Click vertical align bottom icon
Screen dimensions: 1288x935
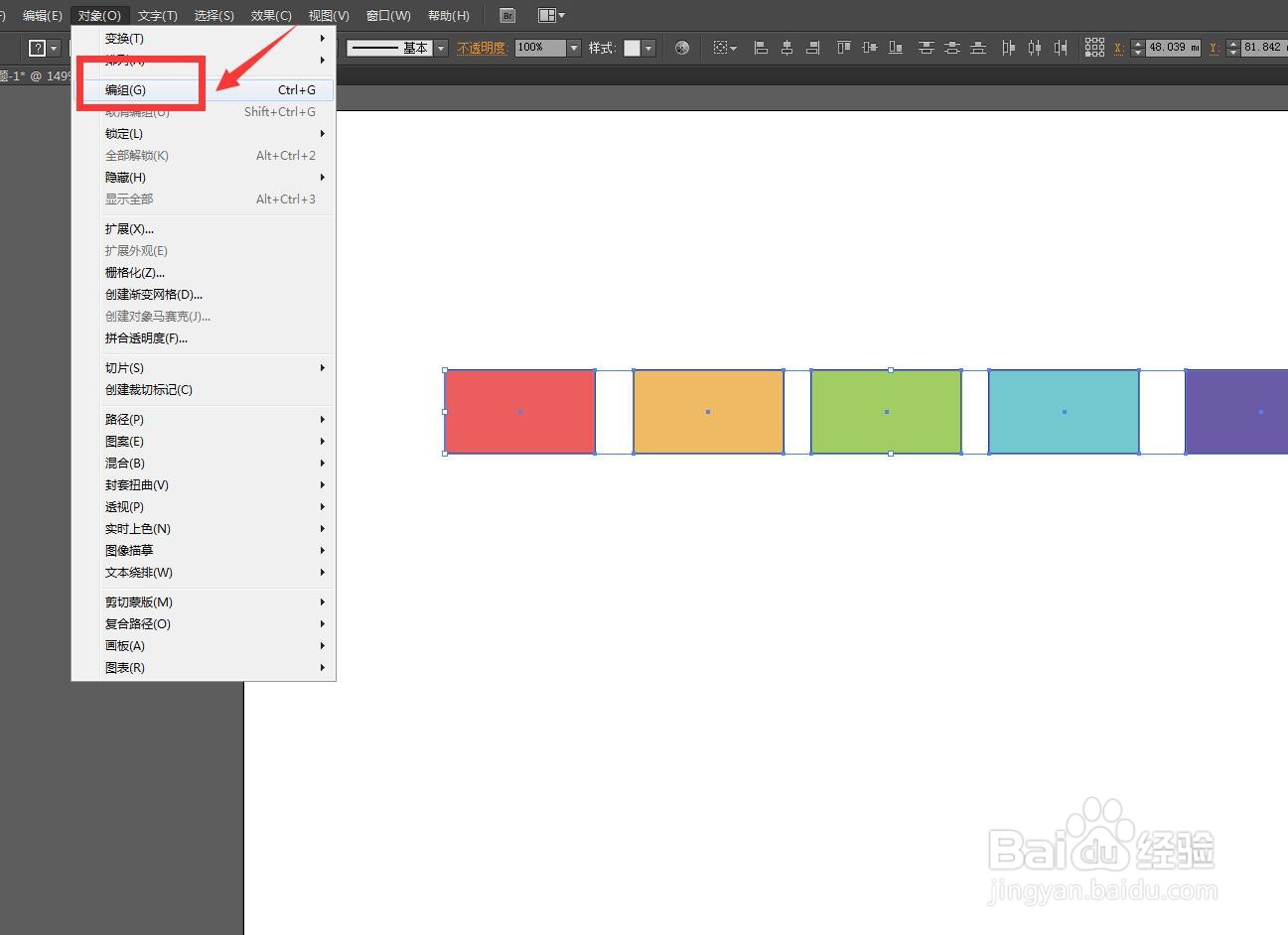click(x=896, y=48)
